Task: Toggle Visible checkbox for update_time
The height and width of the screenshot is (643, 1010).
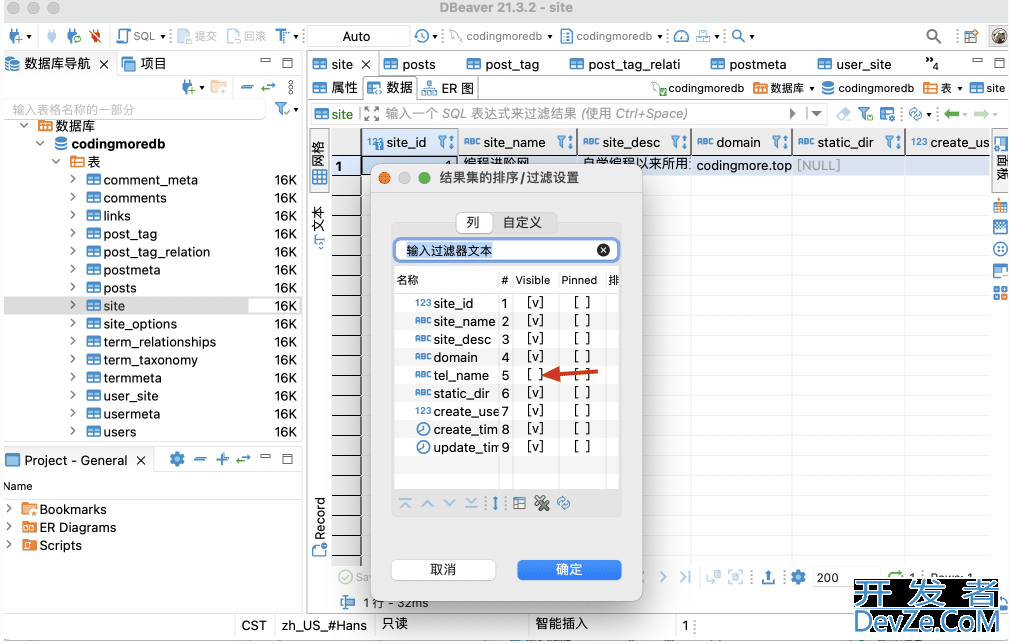Action: 535,447
